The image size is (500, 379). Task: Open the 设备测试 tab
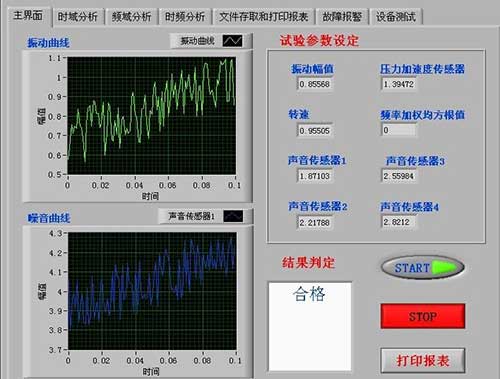pyautogui.click(x=396, y=17)
